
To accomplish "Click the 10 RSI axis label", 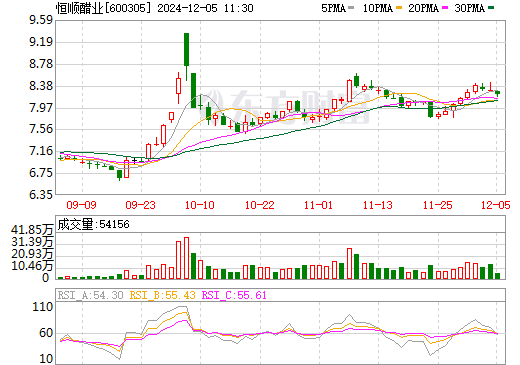I will pyautogui.click(x=46, y=359).
